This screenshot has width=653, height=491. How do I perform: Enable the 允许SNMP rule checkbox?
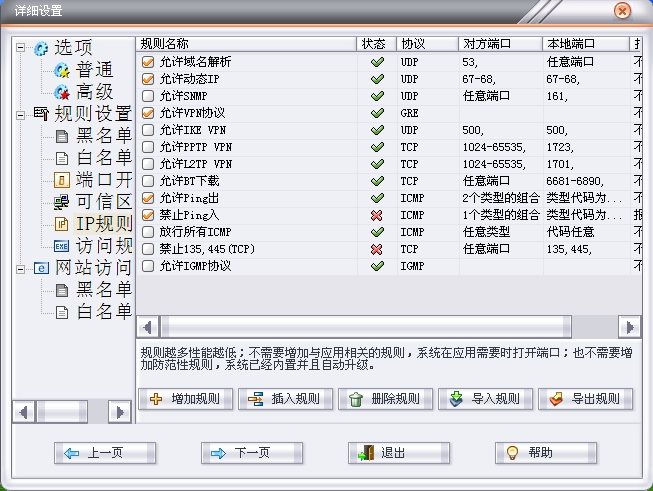(148, 96)
